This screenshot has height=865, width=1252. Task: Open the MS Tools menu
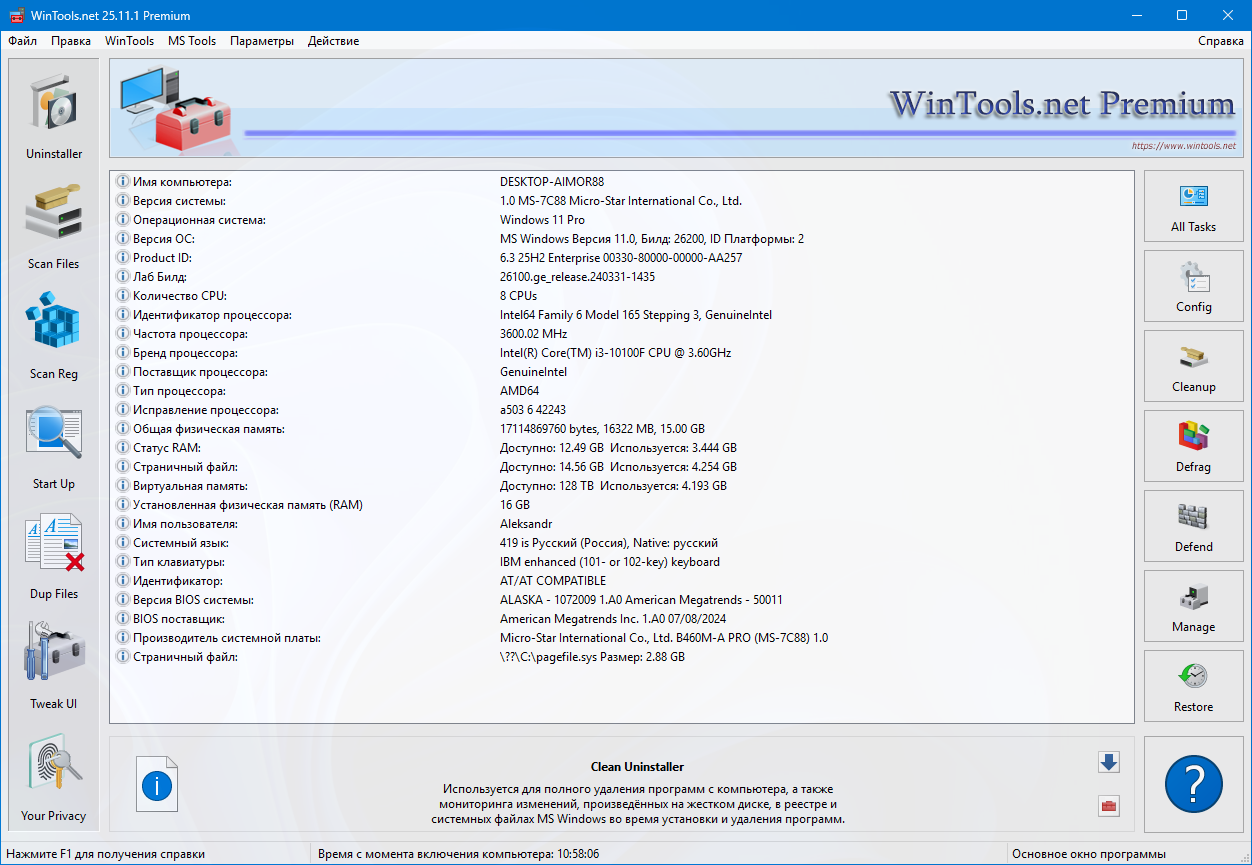tap(192, 41)
